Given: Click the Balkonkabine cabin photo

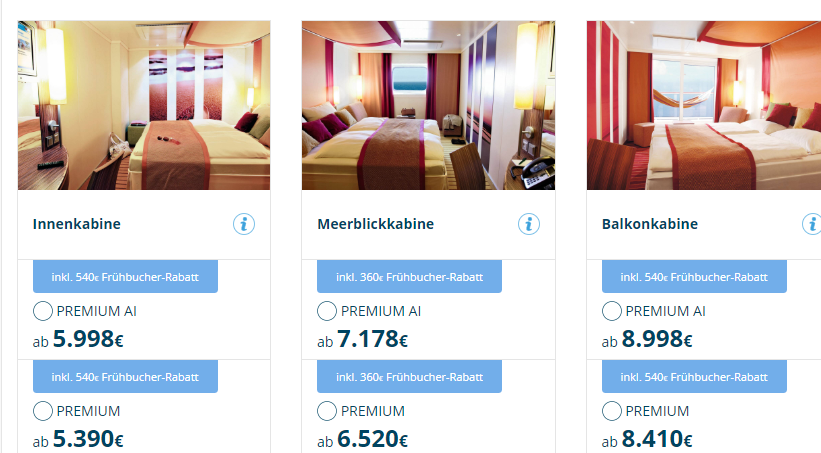Looking at the screenshot, I should 704,105.
